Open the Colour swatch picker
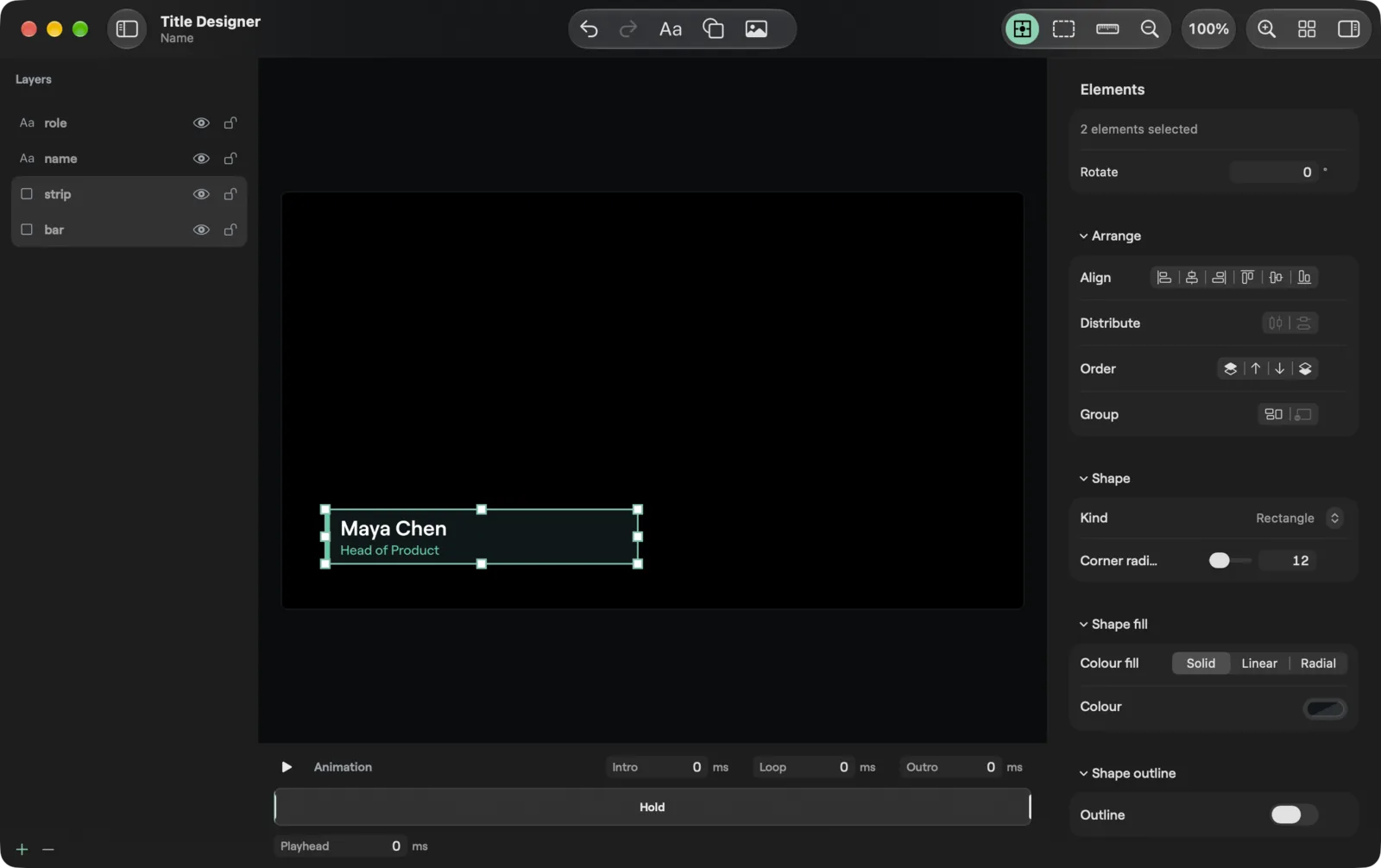Screen dimensions: 1381x868 [1324, 708]
